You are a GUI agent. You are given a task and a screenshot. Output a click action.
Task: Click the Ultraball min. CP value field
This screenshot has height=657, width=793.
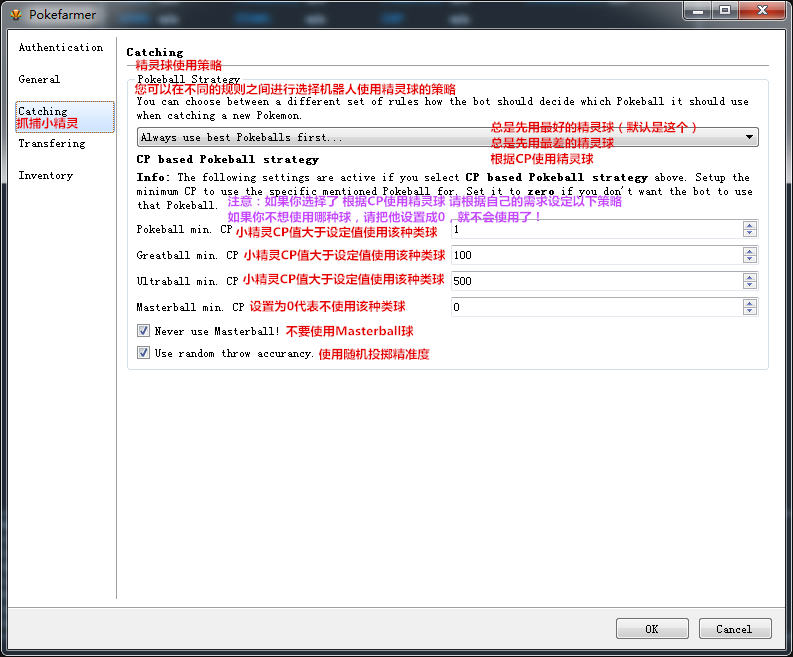597,281
